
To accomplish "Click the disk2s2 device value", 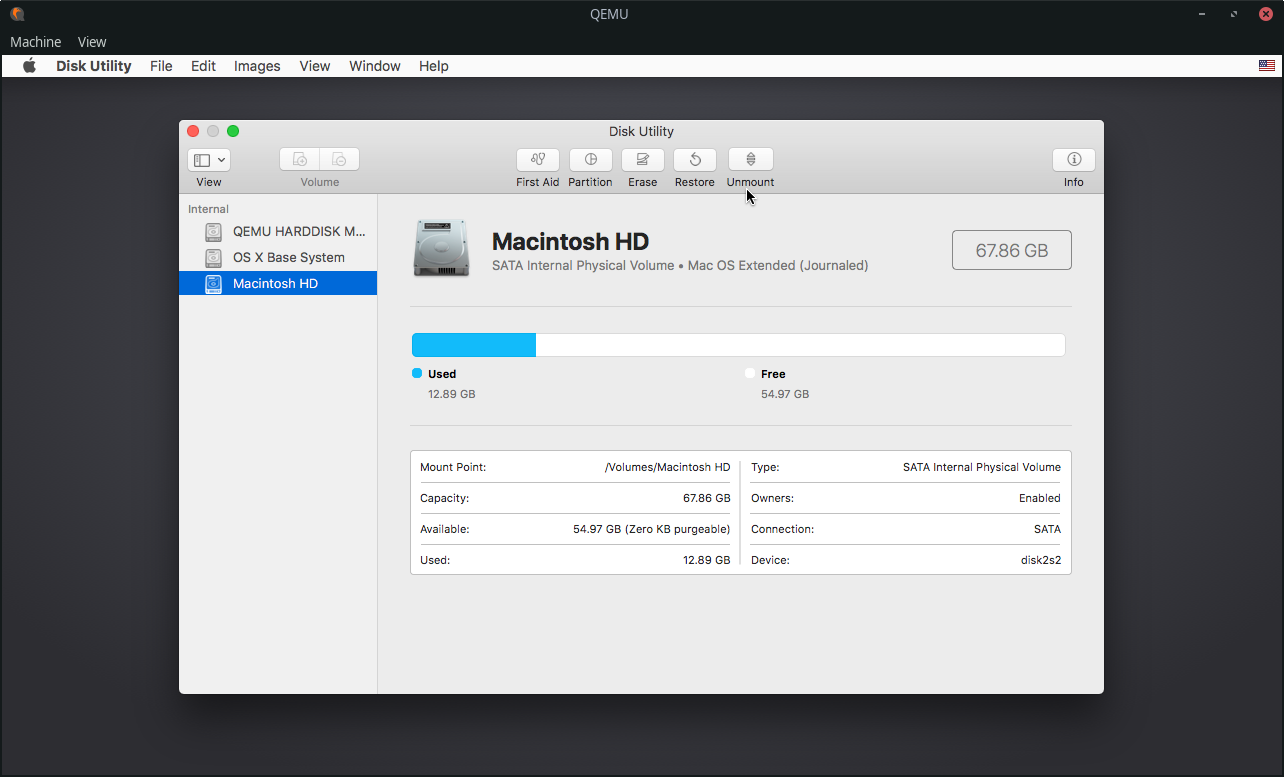I will [x=1041, y=560].
